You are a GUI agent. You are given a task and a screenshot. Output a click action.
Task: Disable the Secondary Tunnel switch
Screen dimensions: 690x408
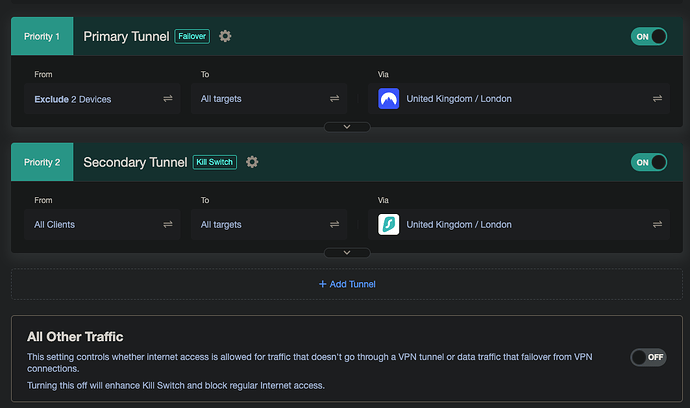648,162
